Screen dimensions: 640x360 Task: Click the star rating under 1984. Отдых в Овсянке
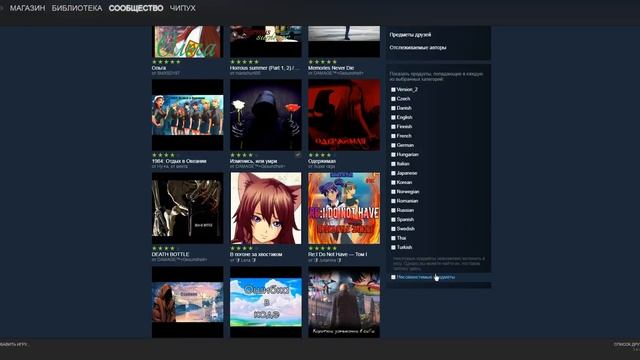tap(166, 155)
